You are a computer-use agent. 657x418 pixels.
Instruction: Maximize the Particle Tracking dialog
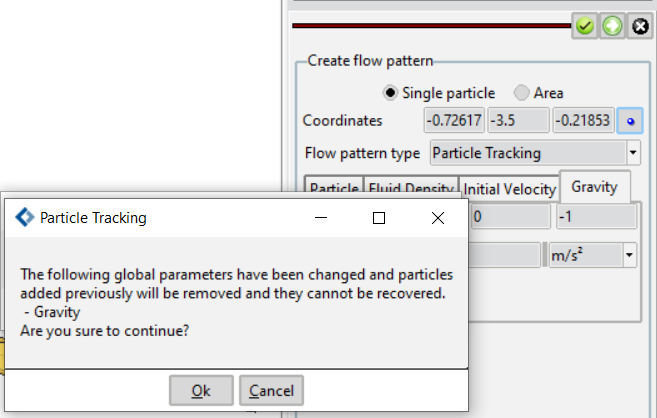(x=379, y=218)
